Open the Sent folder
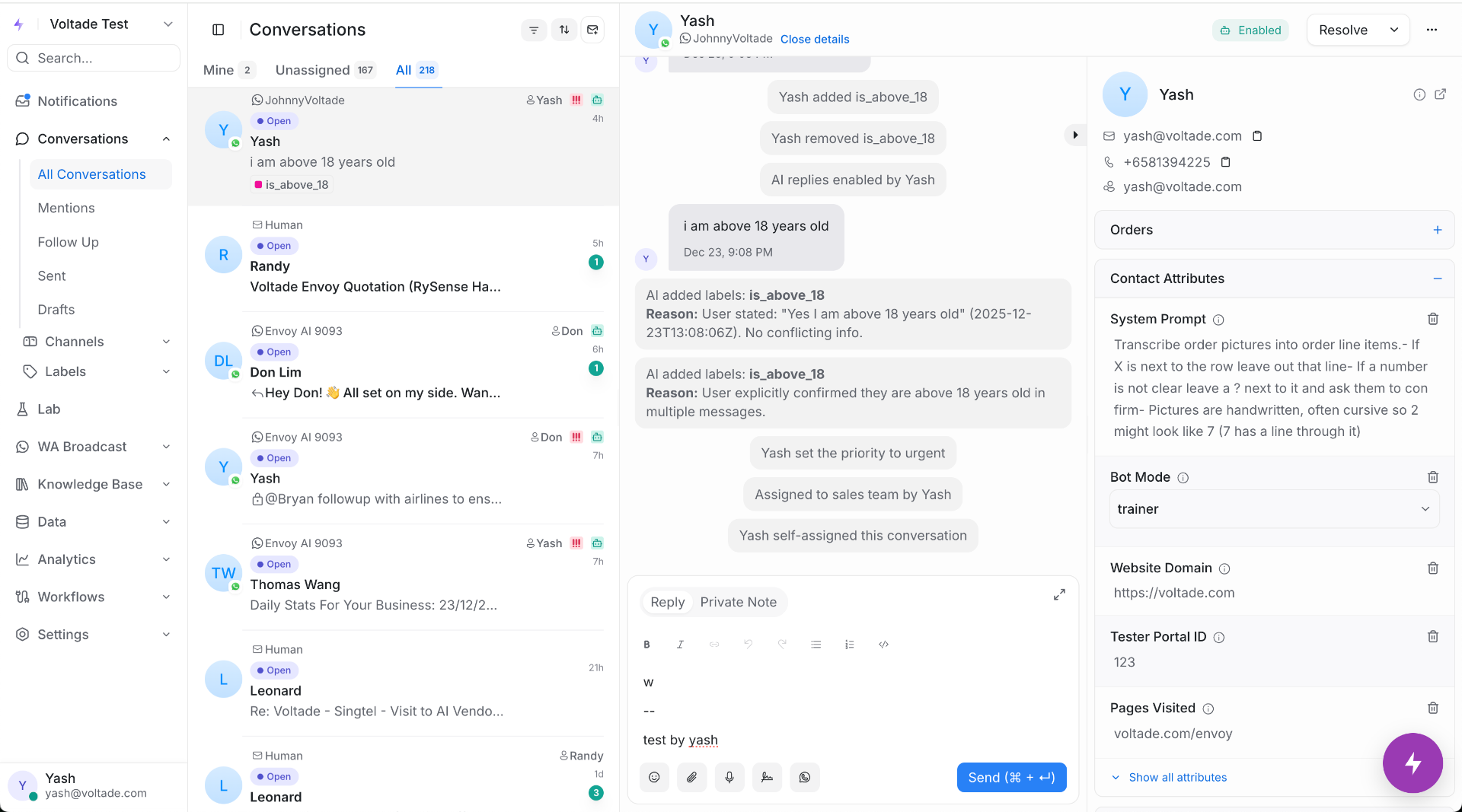The height and width of the screenshot is (812, 1462). [x=52, y=275]
